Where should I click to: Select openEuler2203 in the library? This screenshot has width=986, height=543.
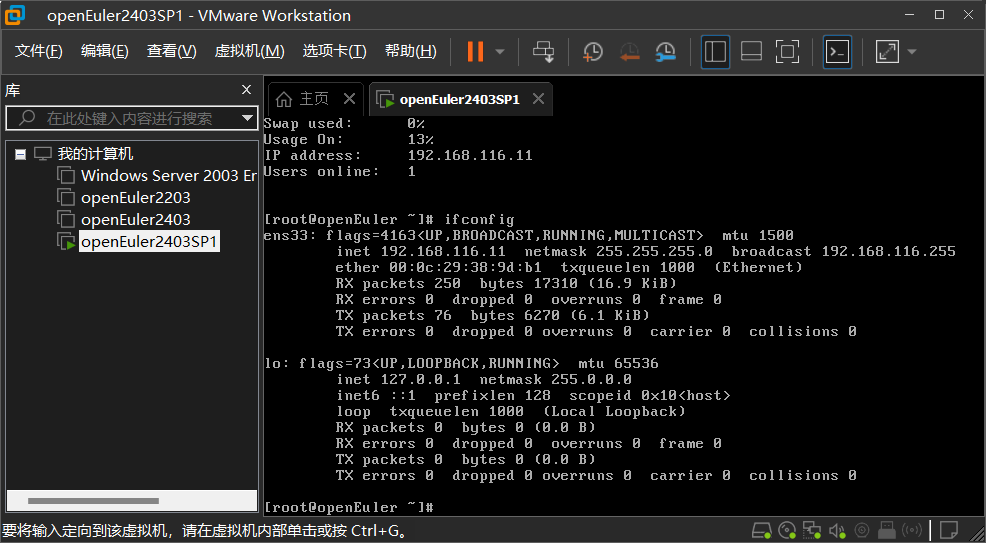pos(136,197)
